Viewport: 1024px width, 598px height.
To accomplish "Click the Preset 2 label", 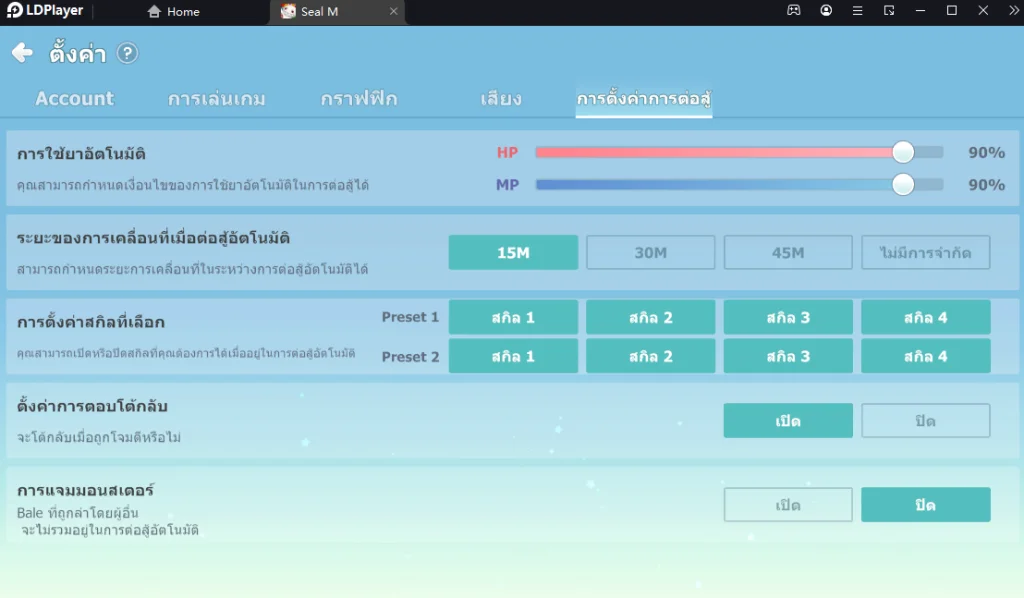I will coord(410,357).
